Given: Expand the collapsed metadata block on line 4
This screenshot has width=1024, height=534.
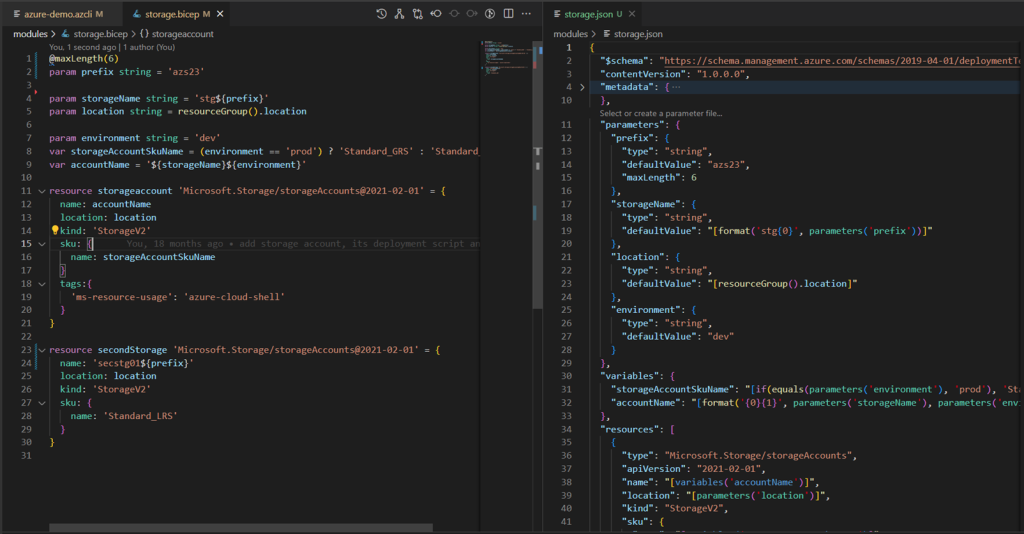Looking at the screenshot, I should pos(582,87).
